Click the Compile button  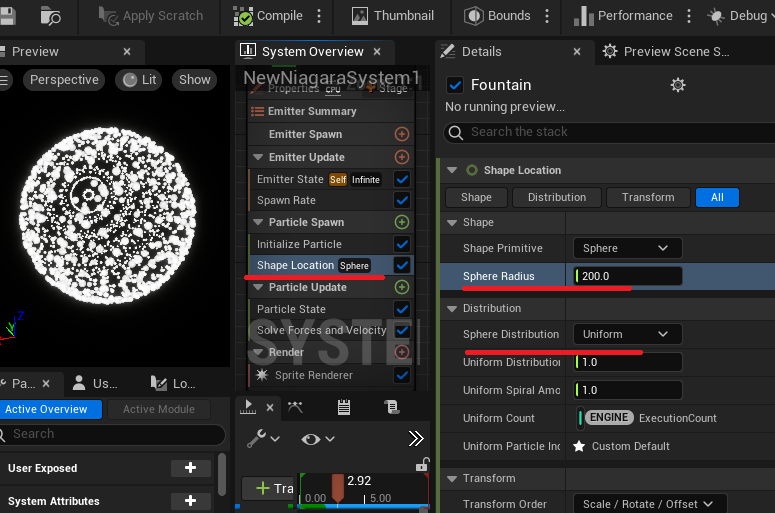pos(268,16)
